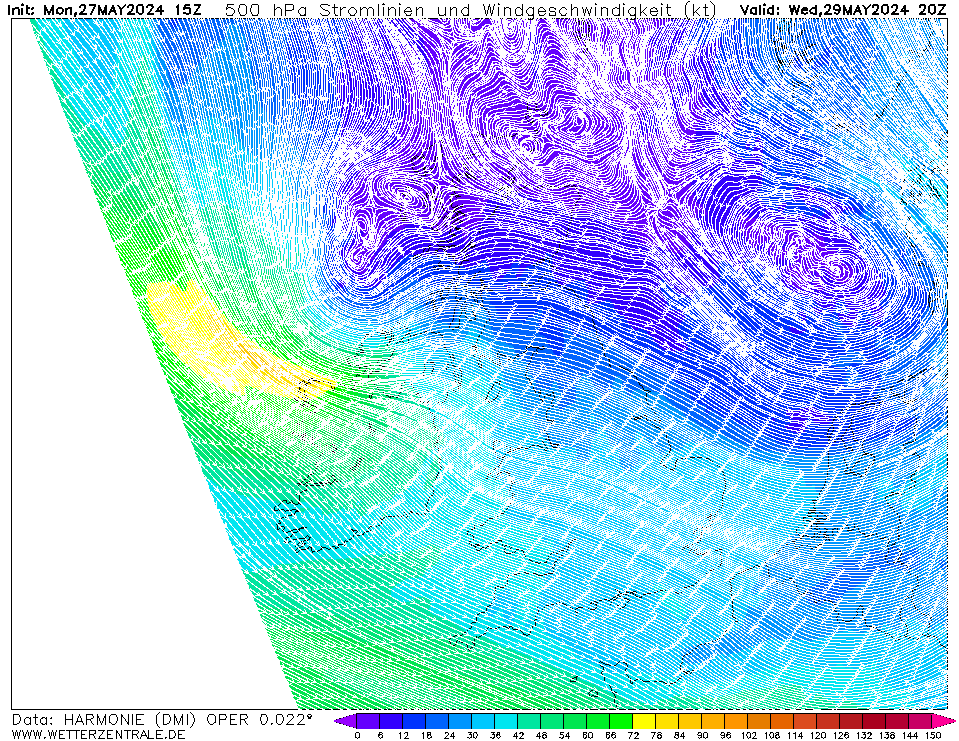Screen dimensions: 959x741
Task: Click the scale label 150
Action: click(933, 735)
